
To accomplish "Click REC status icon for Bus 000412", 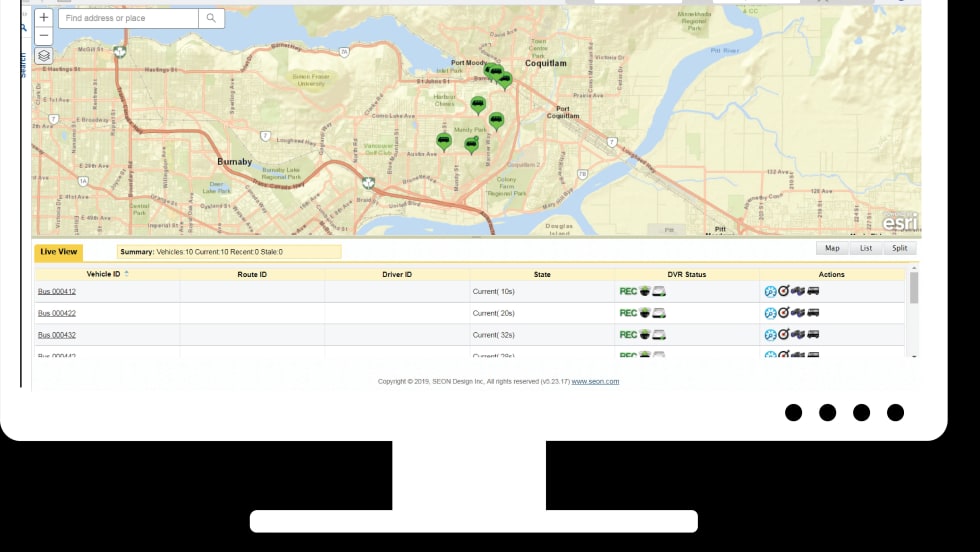I will pyautogui.click(x=628, y=291).
